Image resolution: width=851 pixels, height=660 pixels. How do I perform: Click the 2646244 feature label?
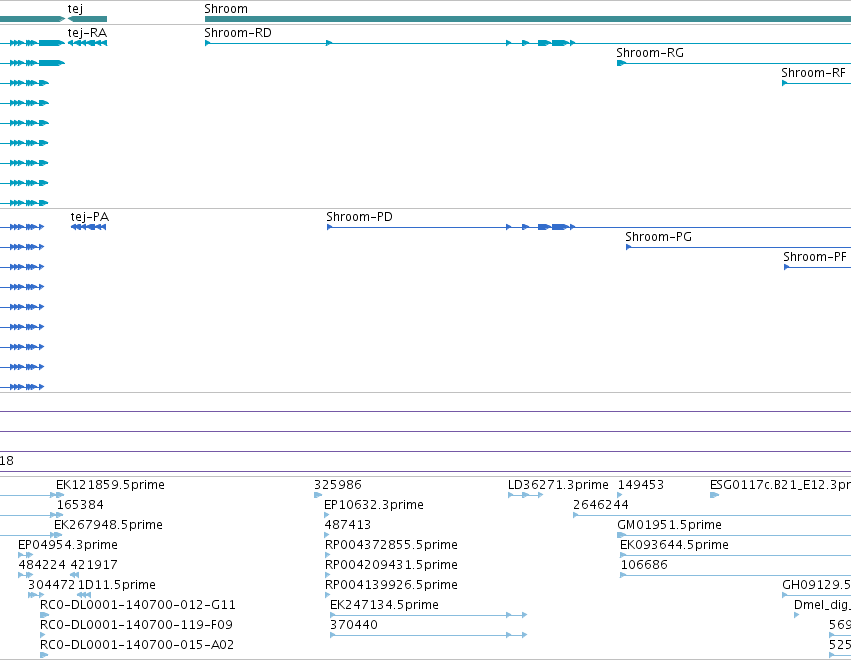(601, 505)
